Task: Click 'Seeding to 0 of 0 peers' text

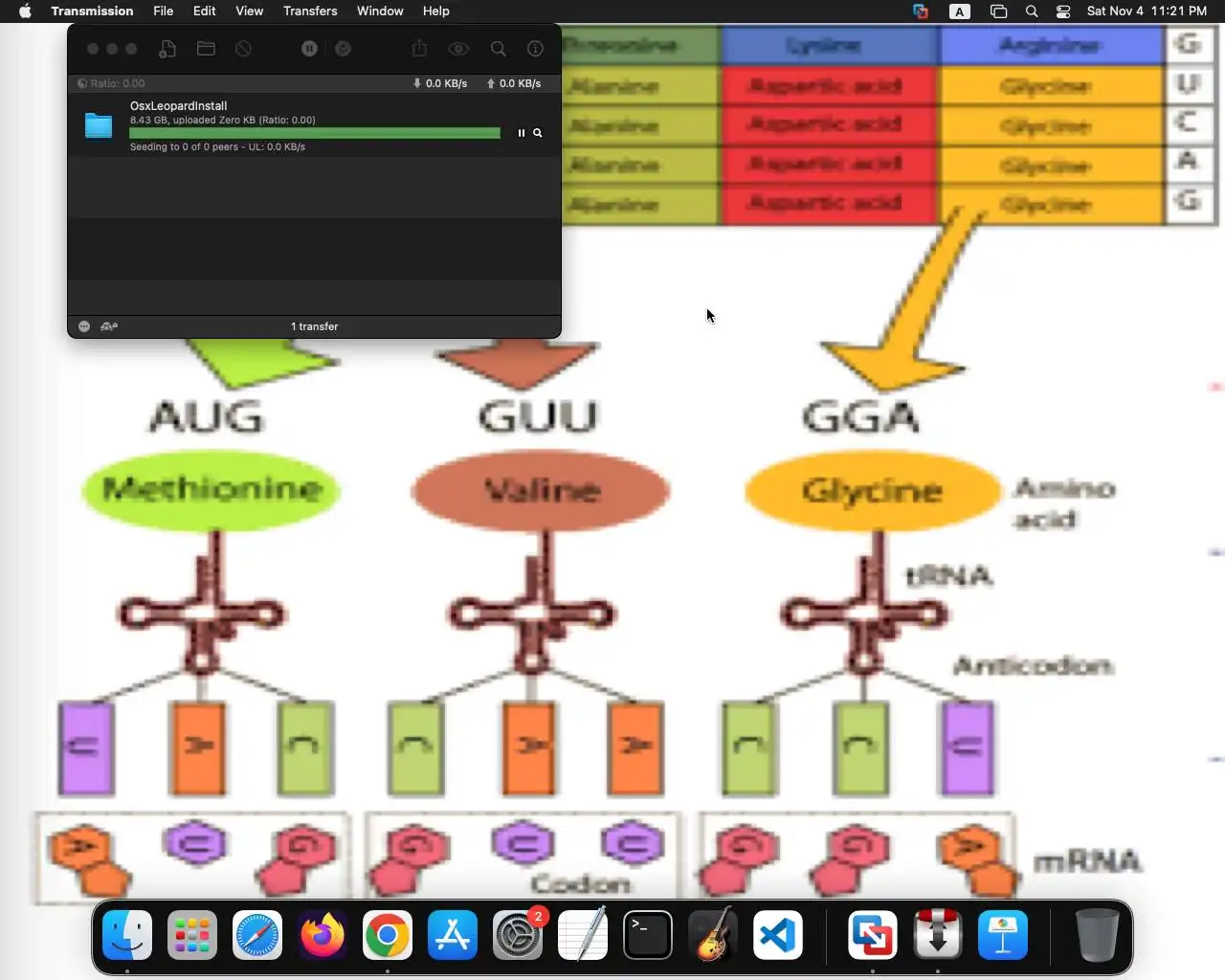Action: click(217, 147)
